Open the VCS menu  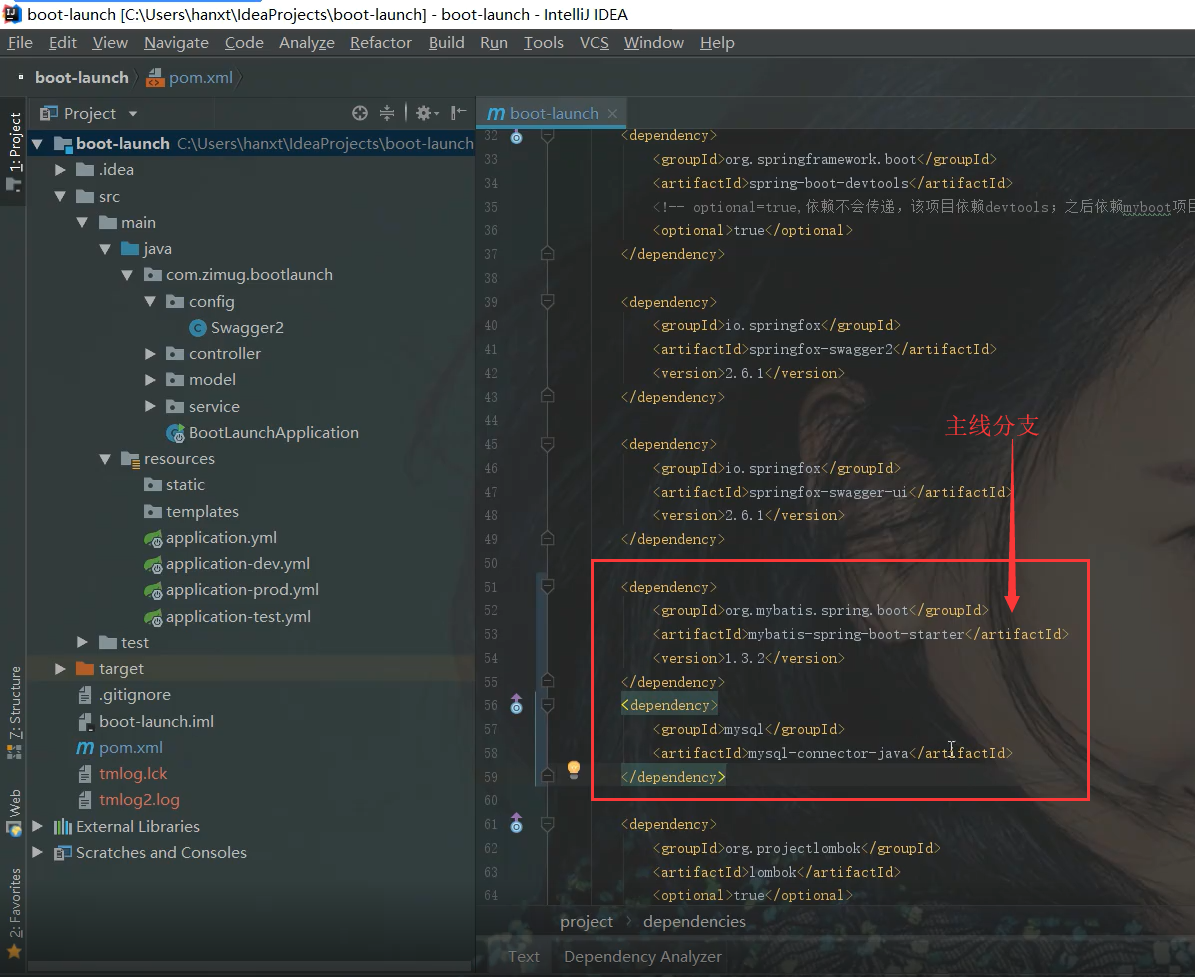pos(594,43)
